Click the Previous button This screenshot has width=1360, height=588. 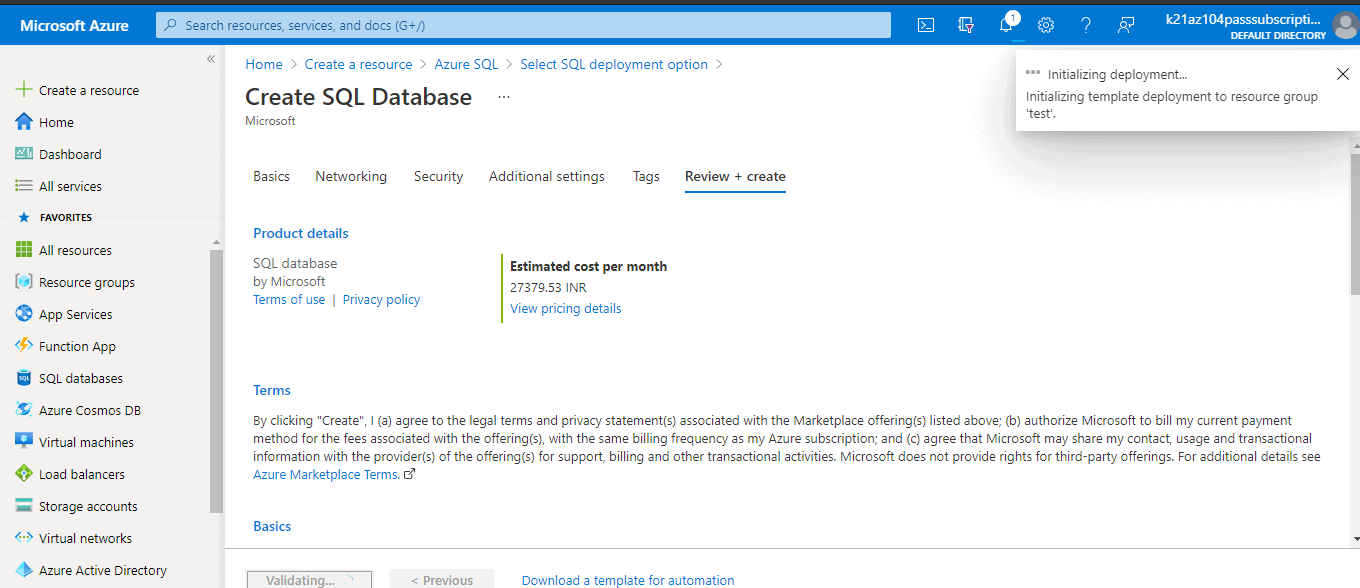[x=441, y=579]
